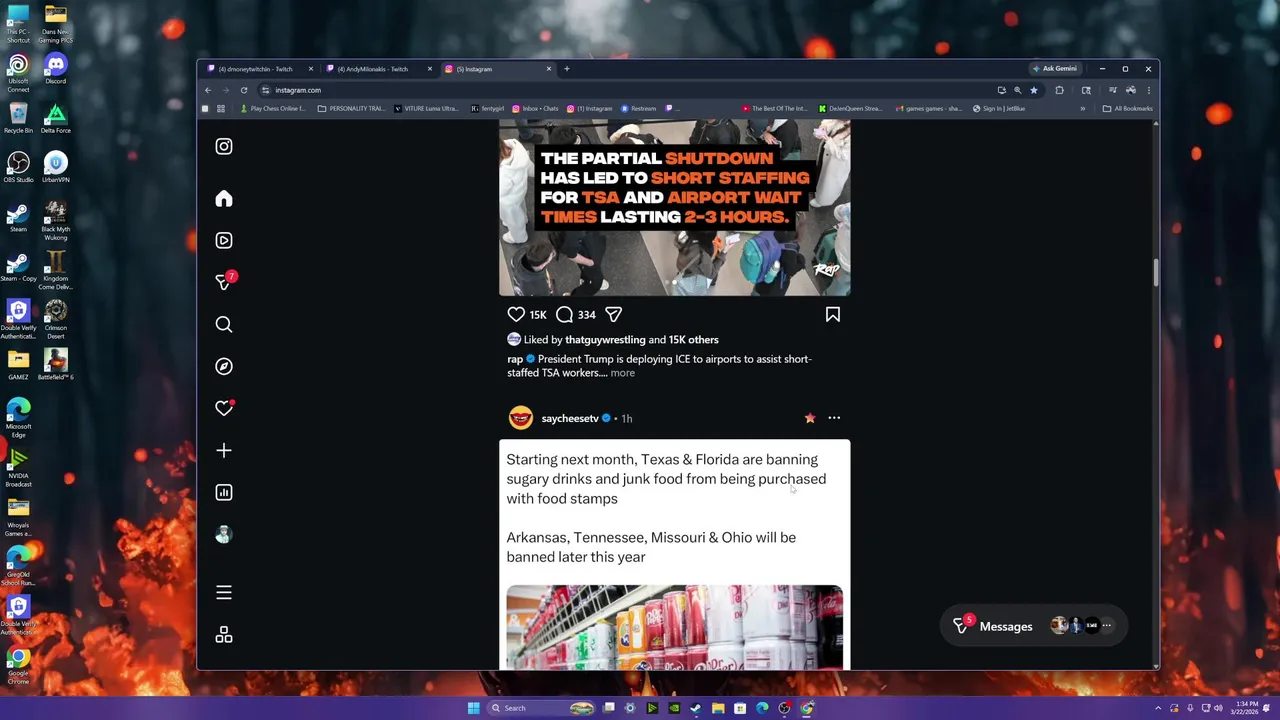Screen dimensions: 1280x720
Task: Share the rap post via the paper plane
Action: pos(613,315)
